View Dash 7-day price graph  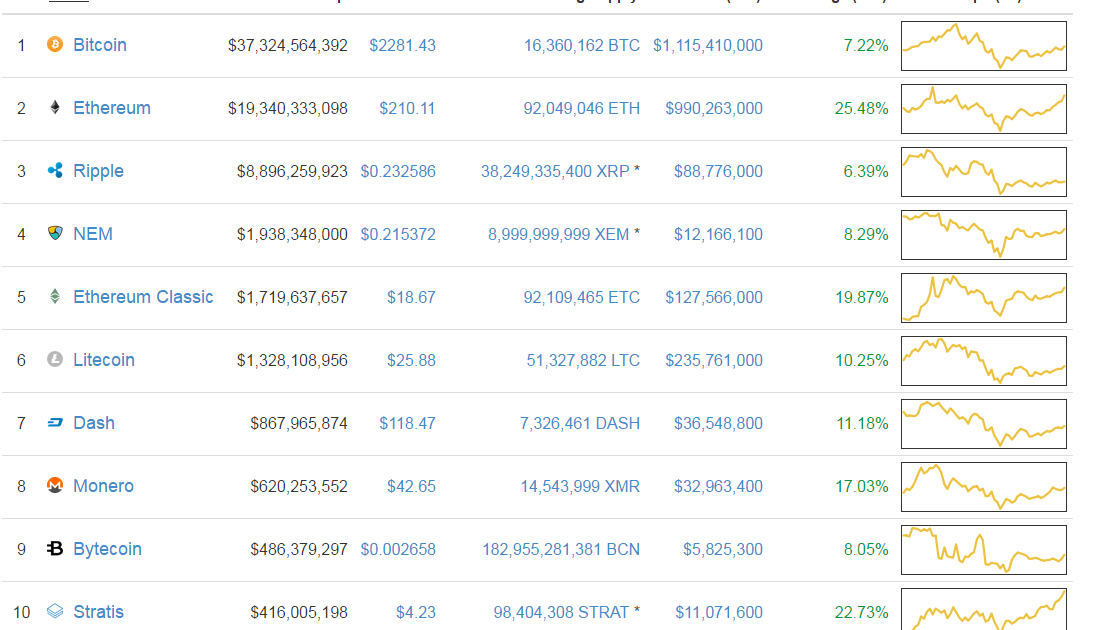tap(984, 424)
